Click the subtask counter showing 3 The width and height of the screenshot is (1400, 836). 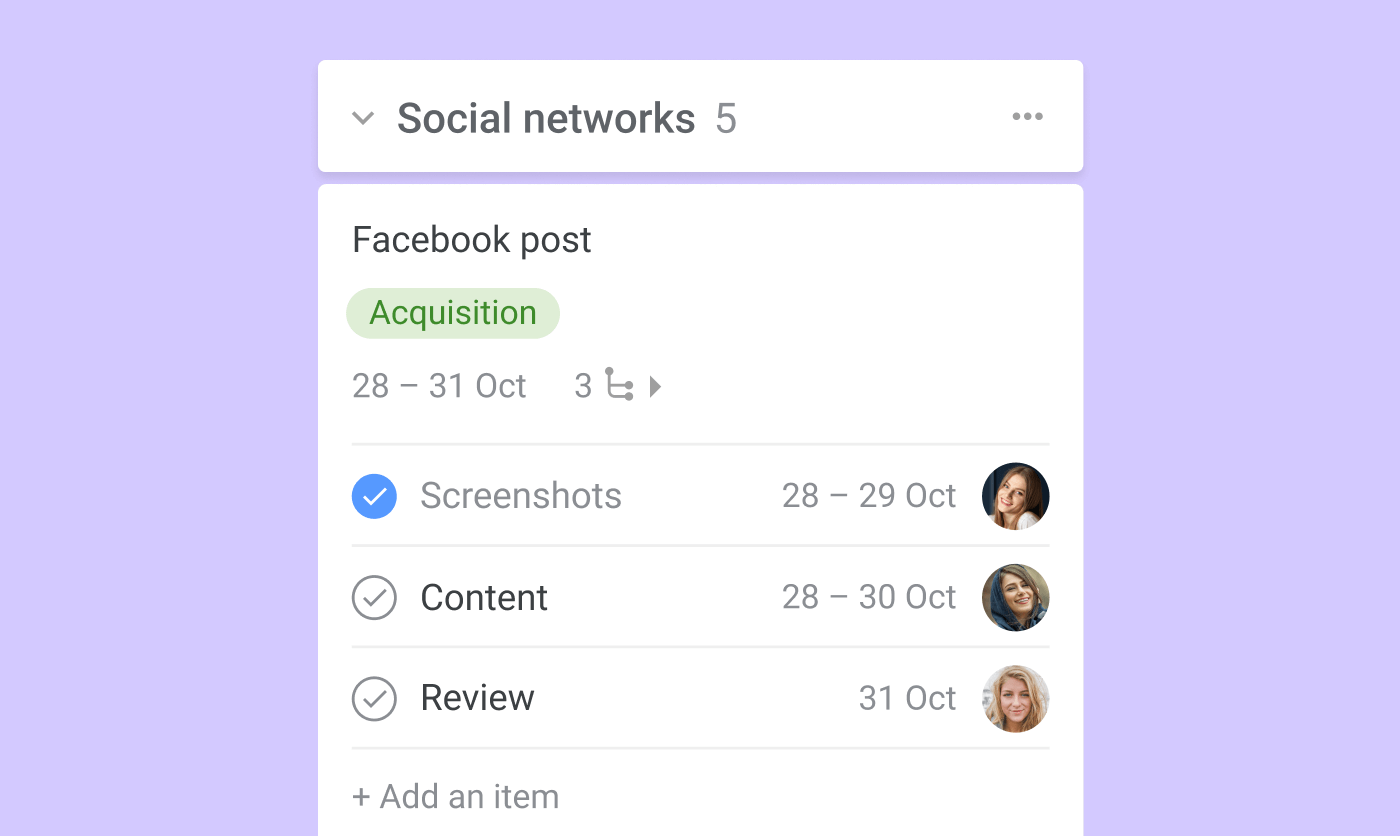coord(584,386)
